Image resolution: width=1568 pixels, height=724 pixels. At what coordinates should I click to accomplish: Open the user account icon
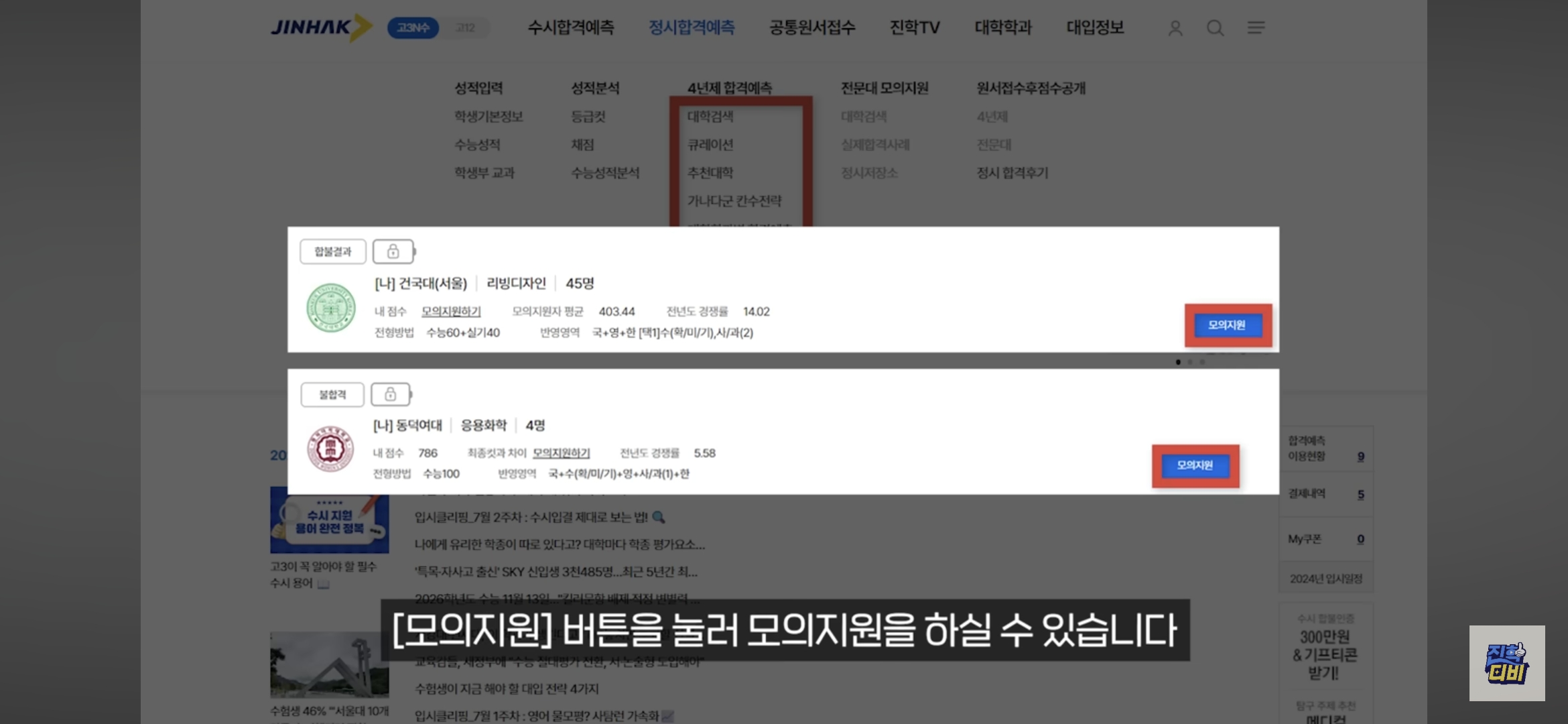[1175, 28]
